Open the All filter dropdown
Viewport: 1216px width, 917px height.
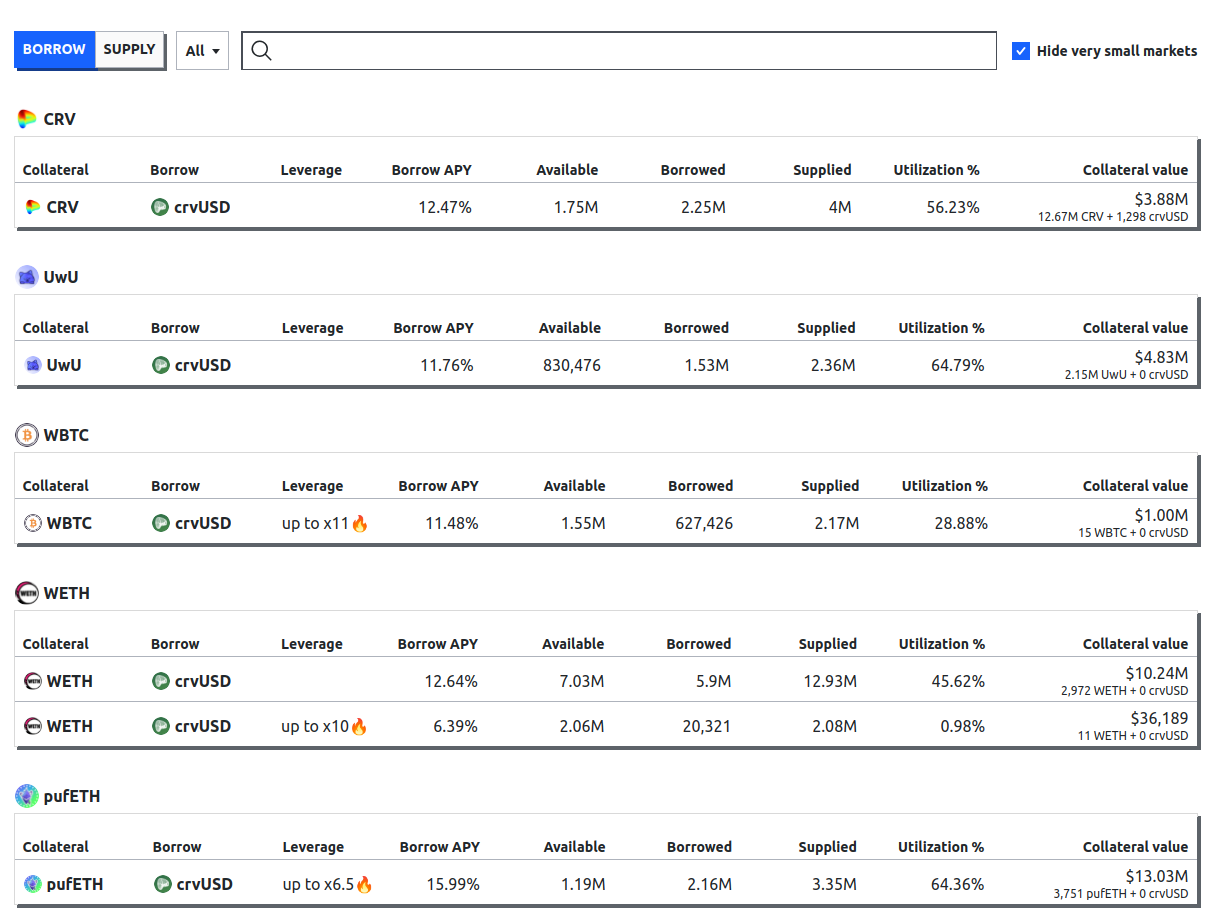click(202, 51)
